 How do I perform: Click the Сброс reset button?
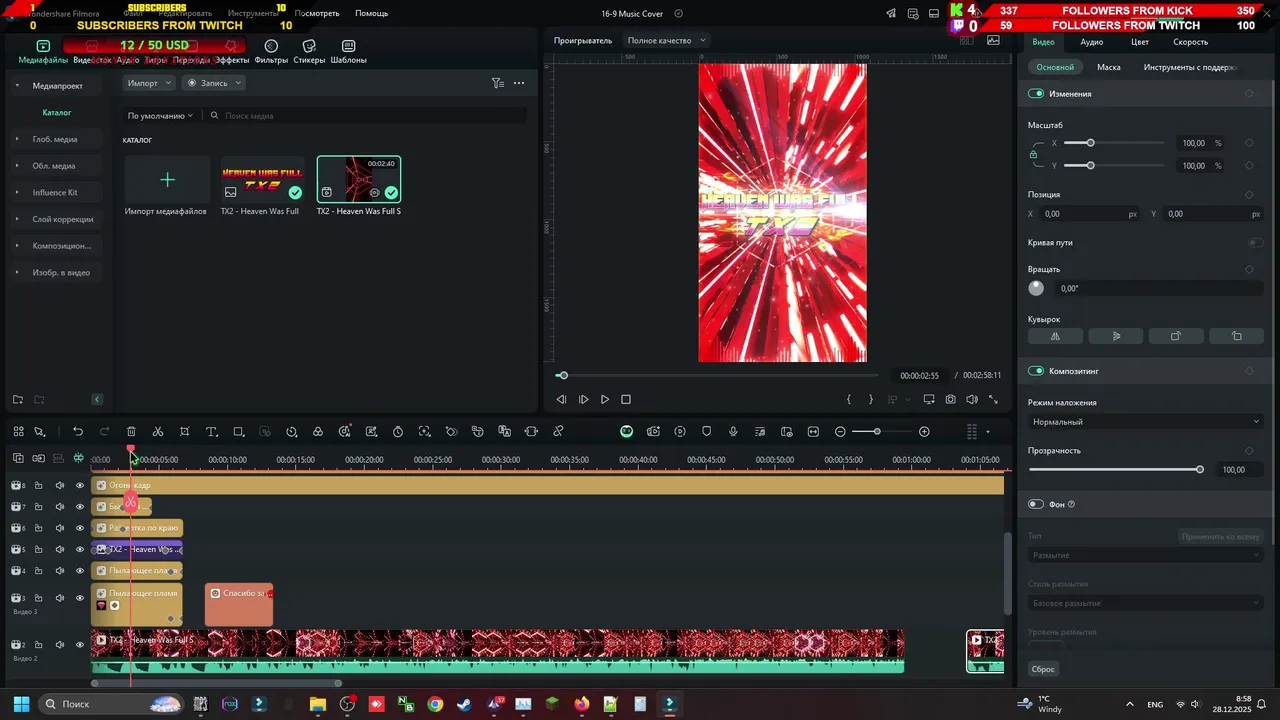[x=1043, y=669]
